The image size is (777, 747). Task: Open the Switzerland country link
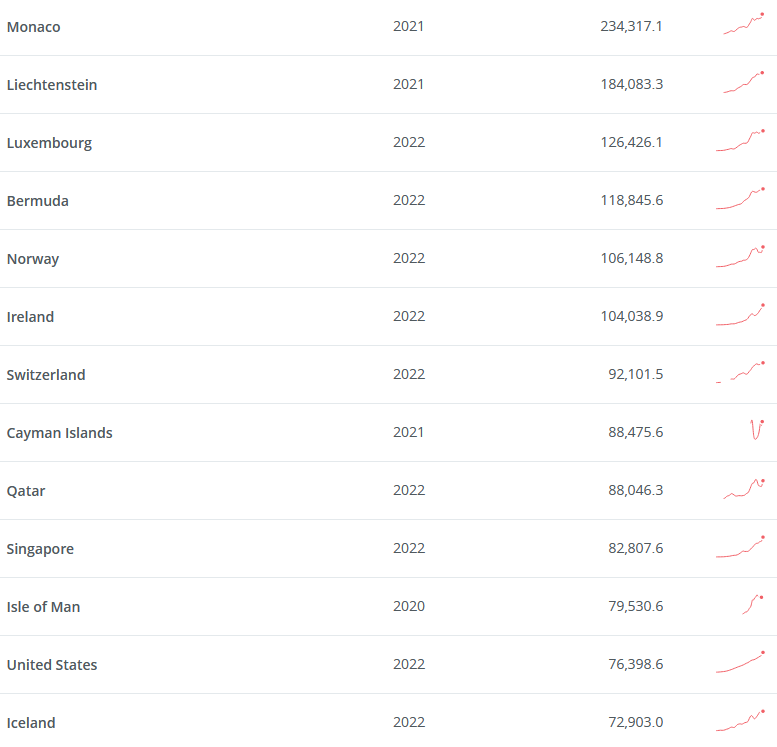tap(46, 375)
